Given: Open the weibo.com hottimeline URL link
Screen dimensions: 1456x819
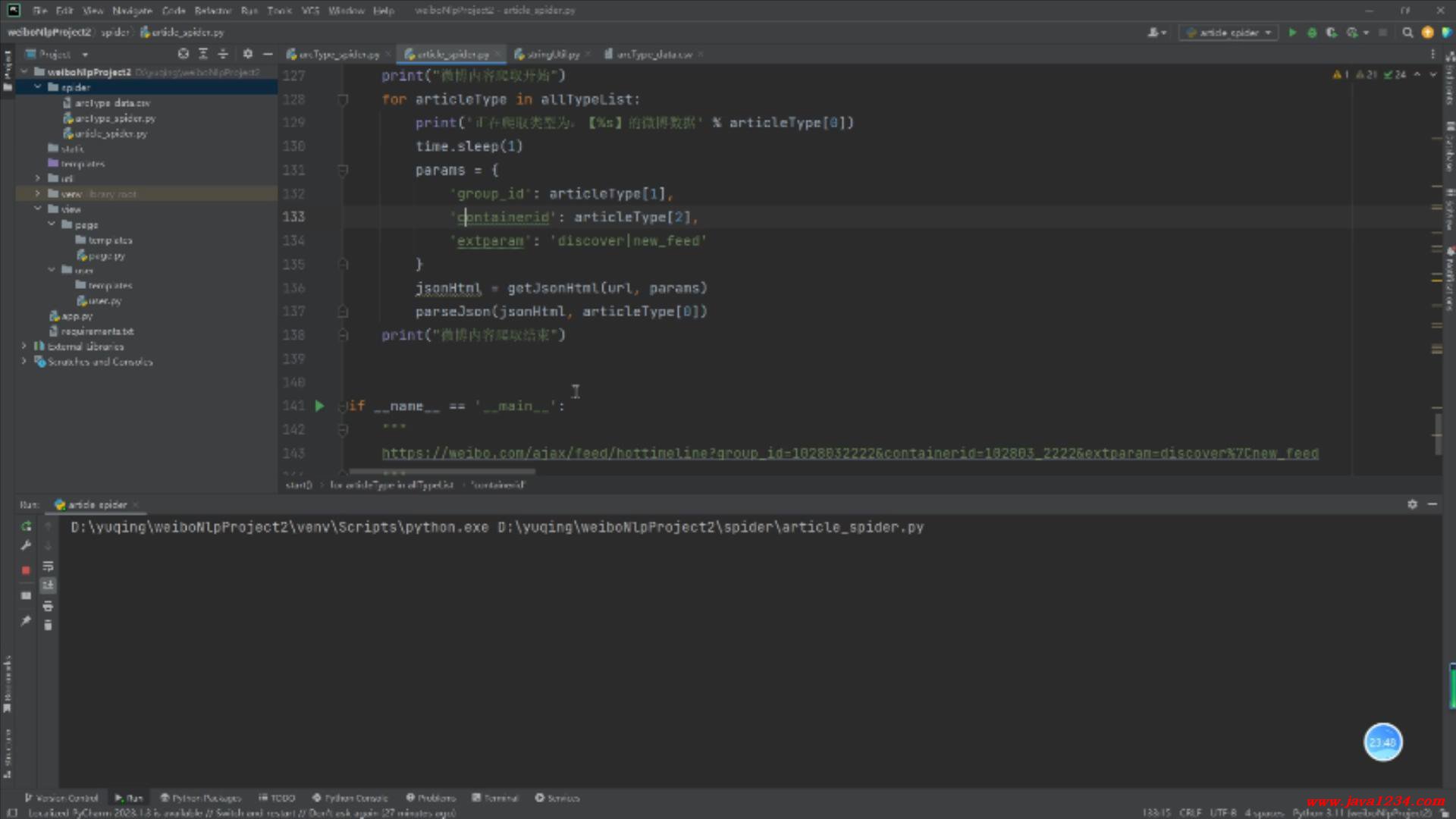Looking at the screenshot, I should coord(849,453).
